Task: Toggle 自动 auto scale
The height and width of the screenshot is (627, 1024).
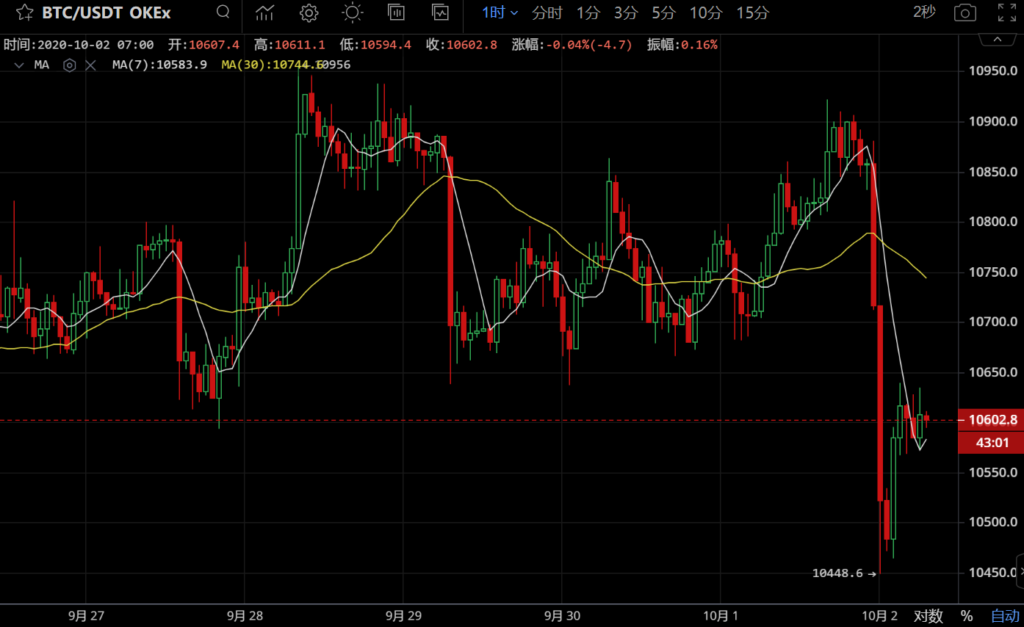Action: click(1005, 616)
